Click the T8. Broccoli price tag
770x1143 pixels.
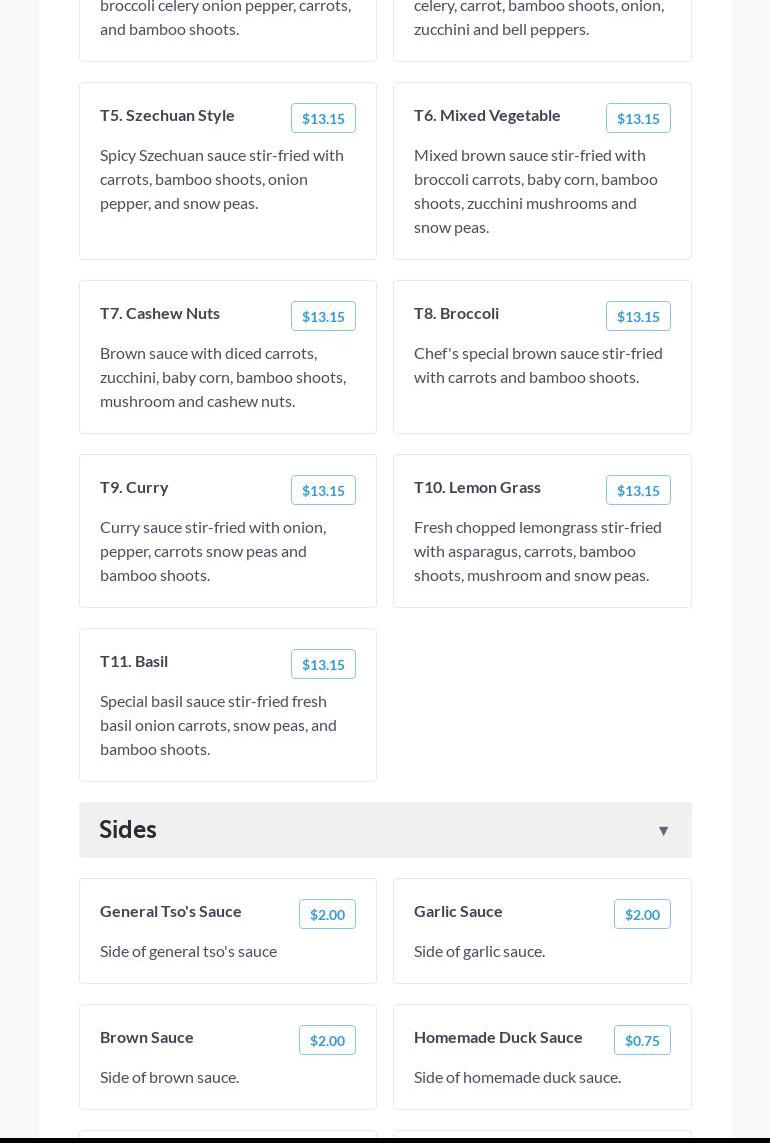[x=638, y=316]
